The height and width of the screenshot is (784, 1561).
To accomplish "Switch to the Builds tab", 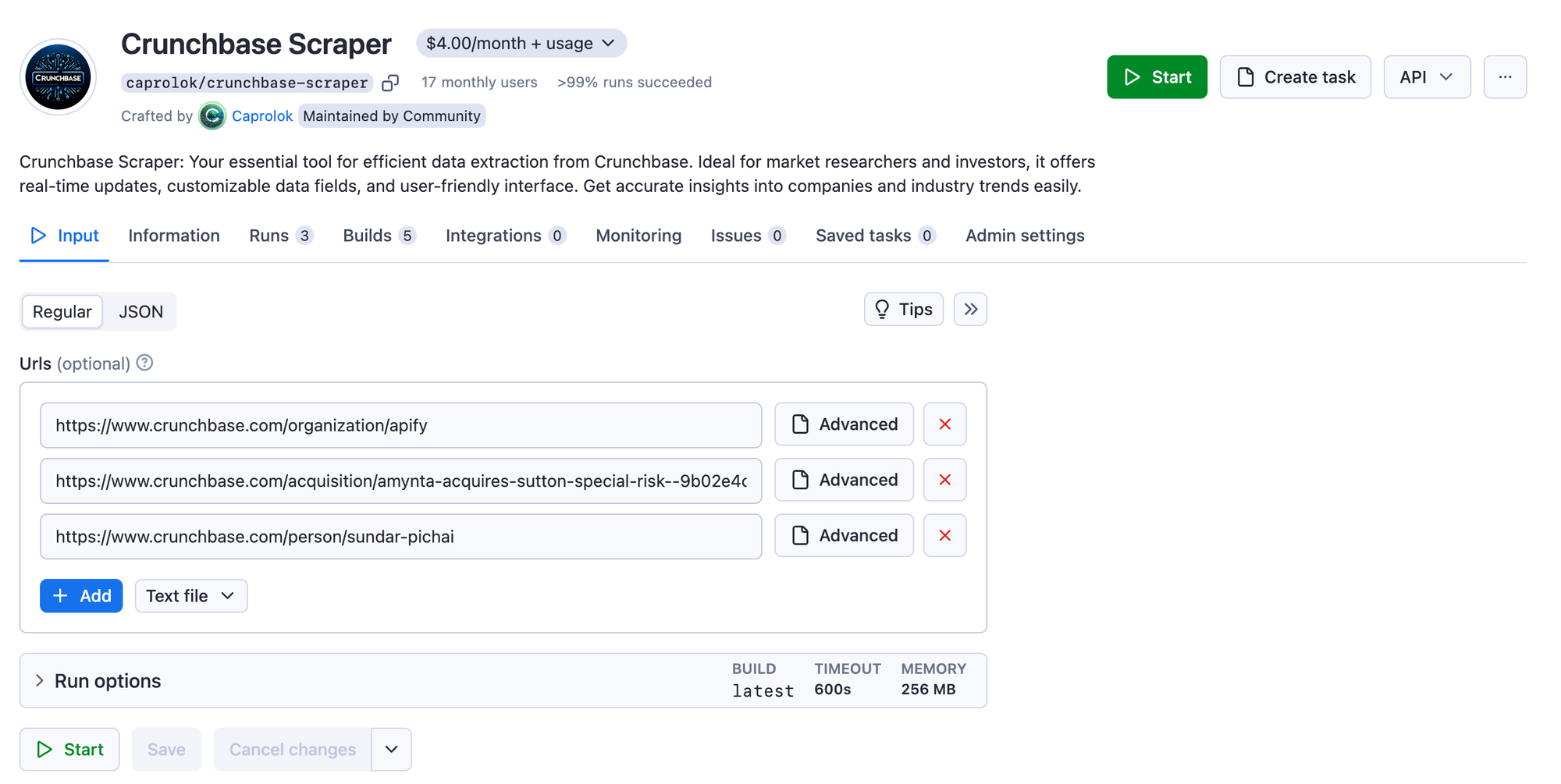I will 368,235.
